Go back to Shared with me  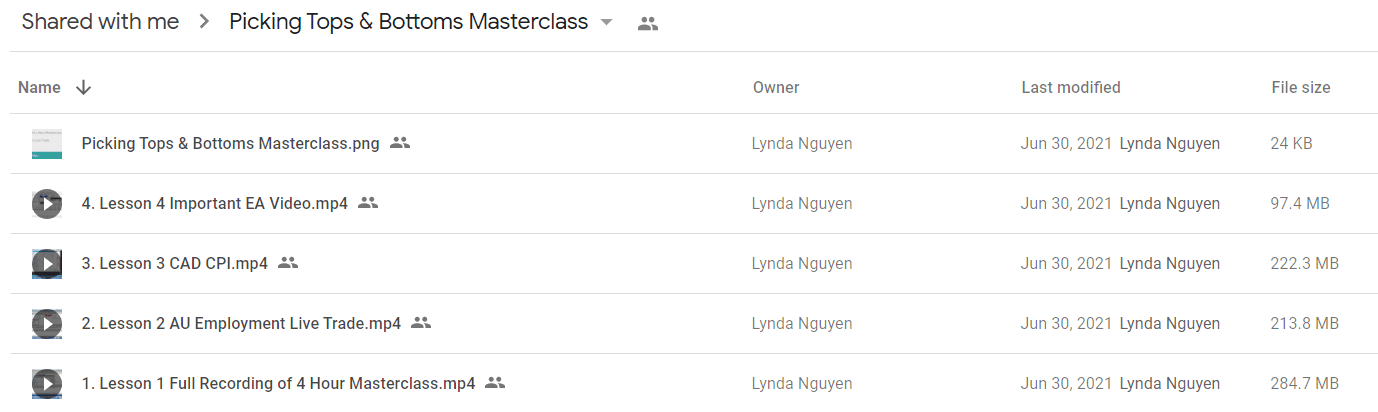click(100, 22)
